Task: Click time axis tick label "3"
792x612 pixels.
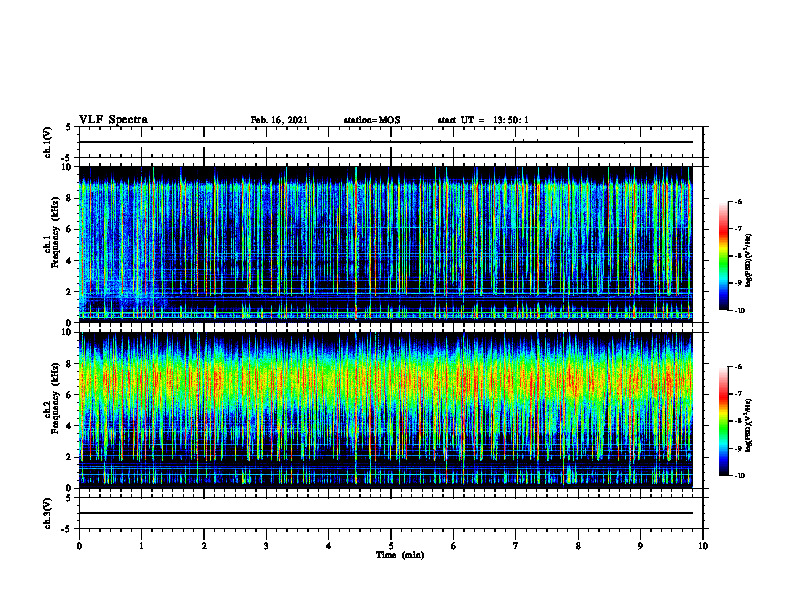Action: click(266, 546)
